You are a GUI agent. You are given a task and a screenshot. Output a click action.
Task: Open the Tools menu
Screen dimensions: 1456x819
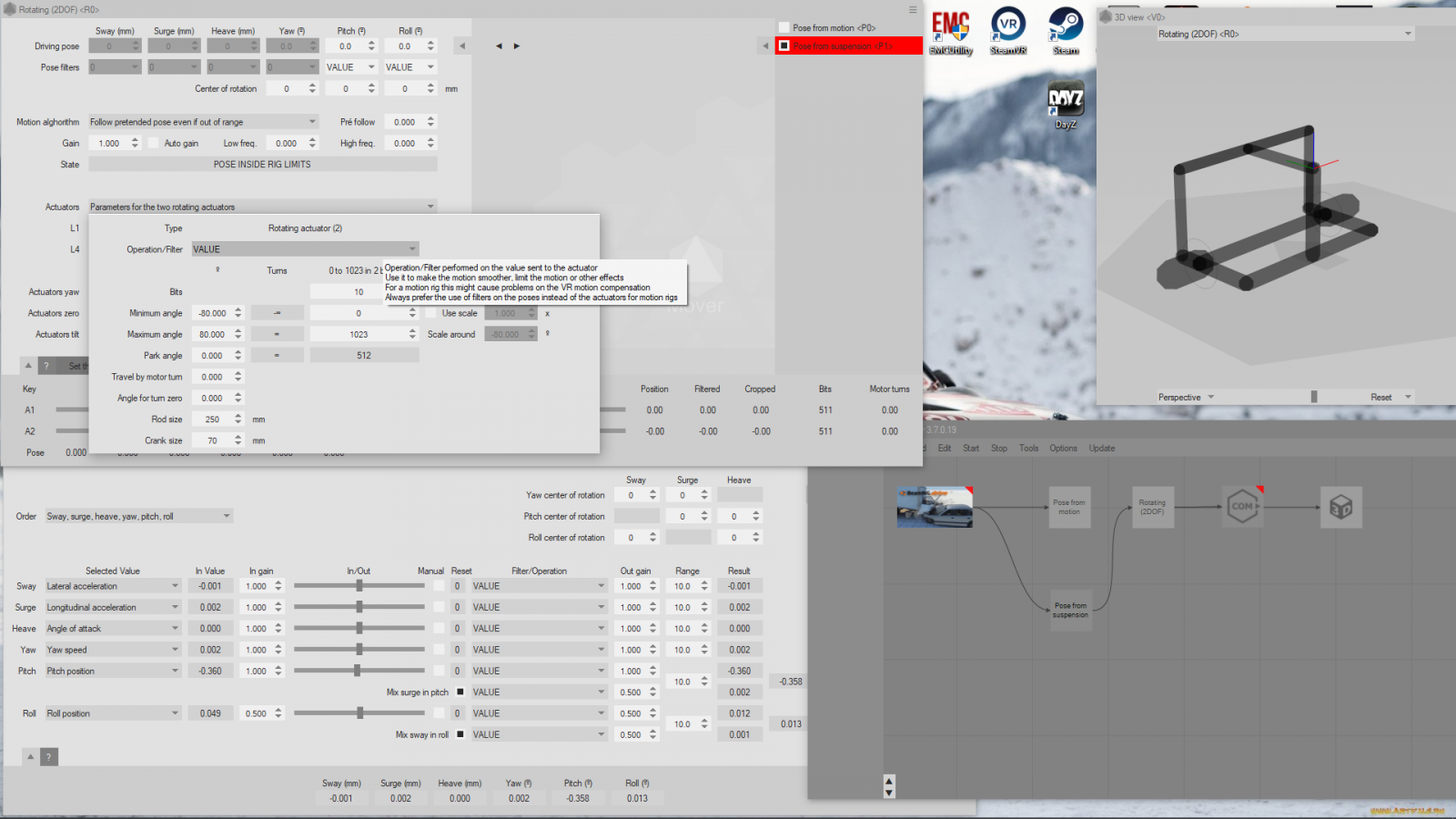click(x=1028, y=448)
